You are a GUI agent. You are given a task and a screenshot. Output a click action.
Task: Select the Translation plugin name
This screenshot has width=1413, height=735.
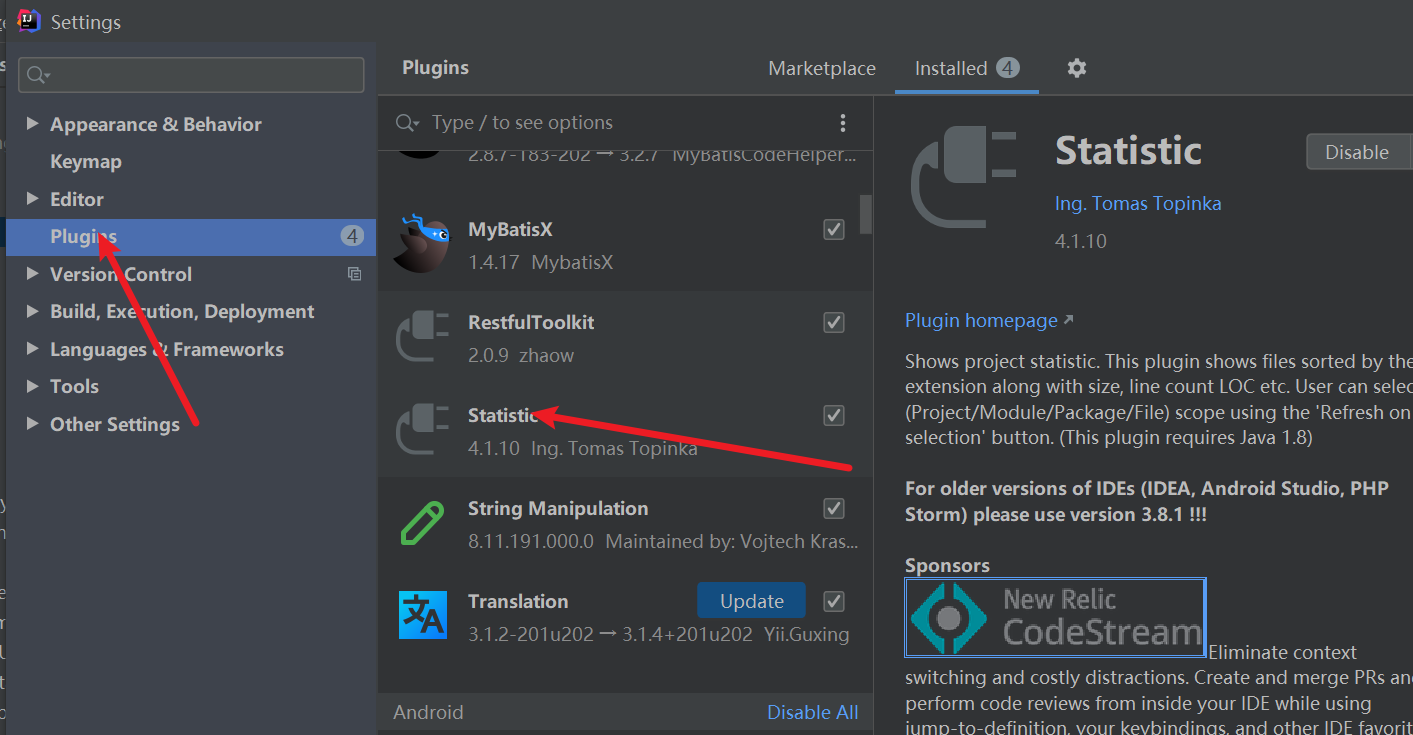(518, 601)
